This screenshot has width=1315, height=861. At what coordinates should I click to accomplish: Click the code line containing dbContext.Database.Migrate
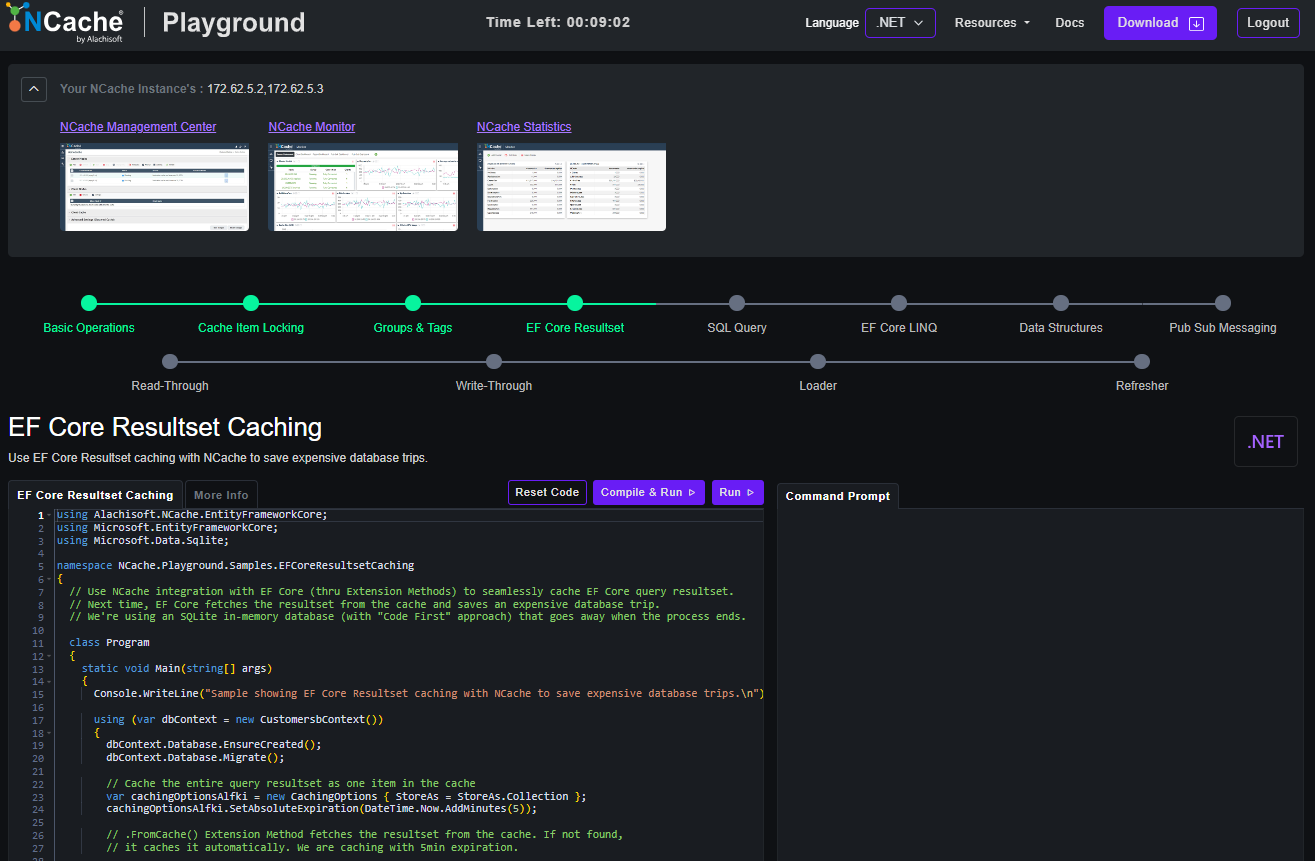pyautogui.click(x=195, y=758)
